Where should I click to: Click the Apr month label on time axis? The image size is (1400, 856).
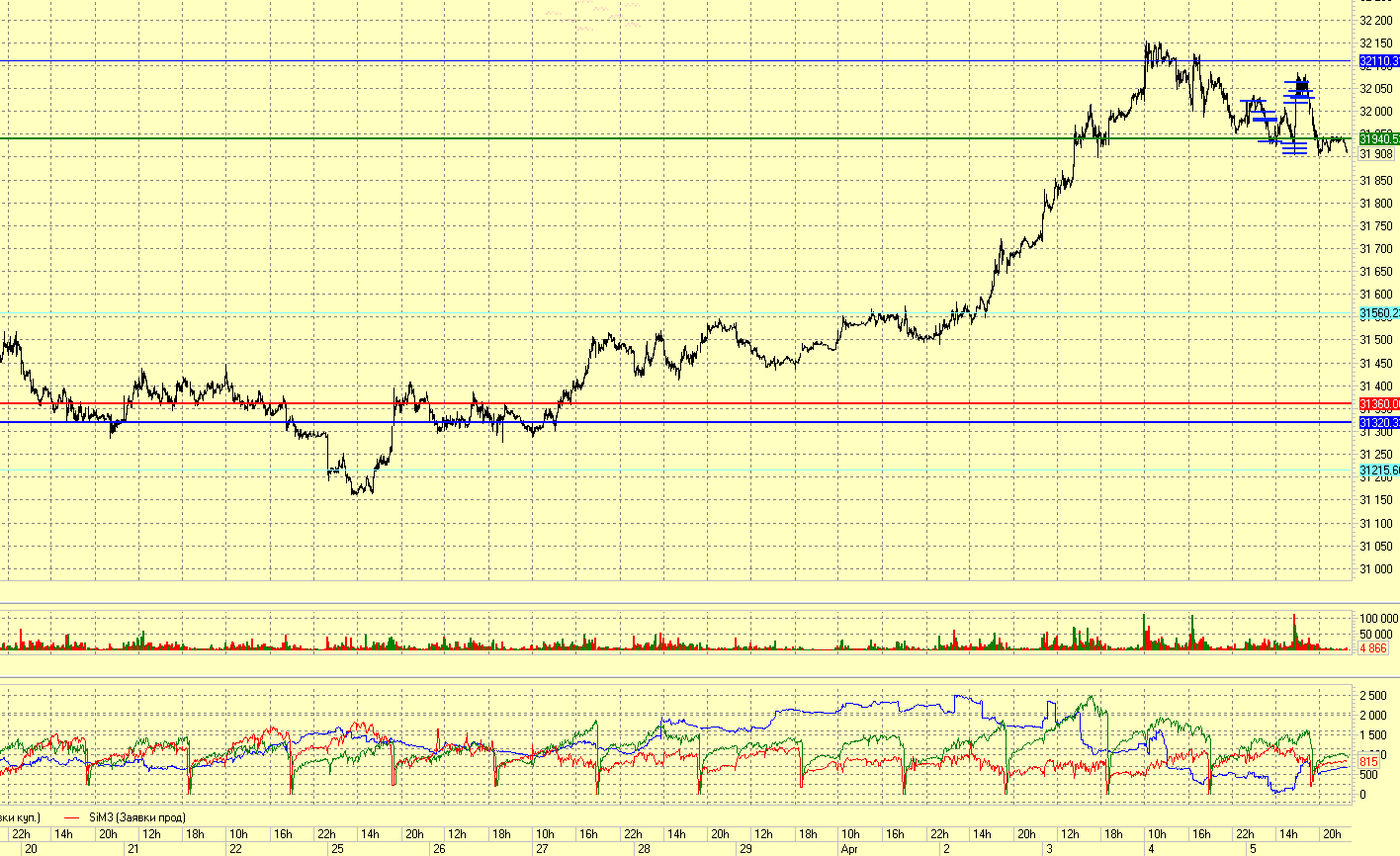tap(847, 848)
